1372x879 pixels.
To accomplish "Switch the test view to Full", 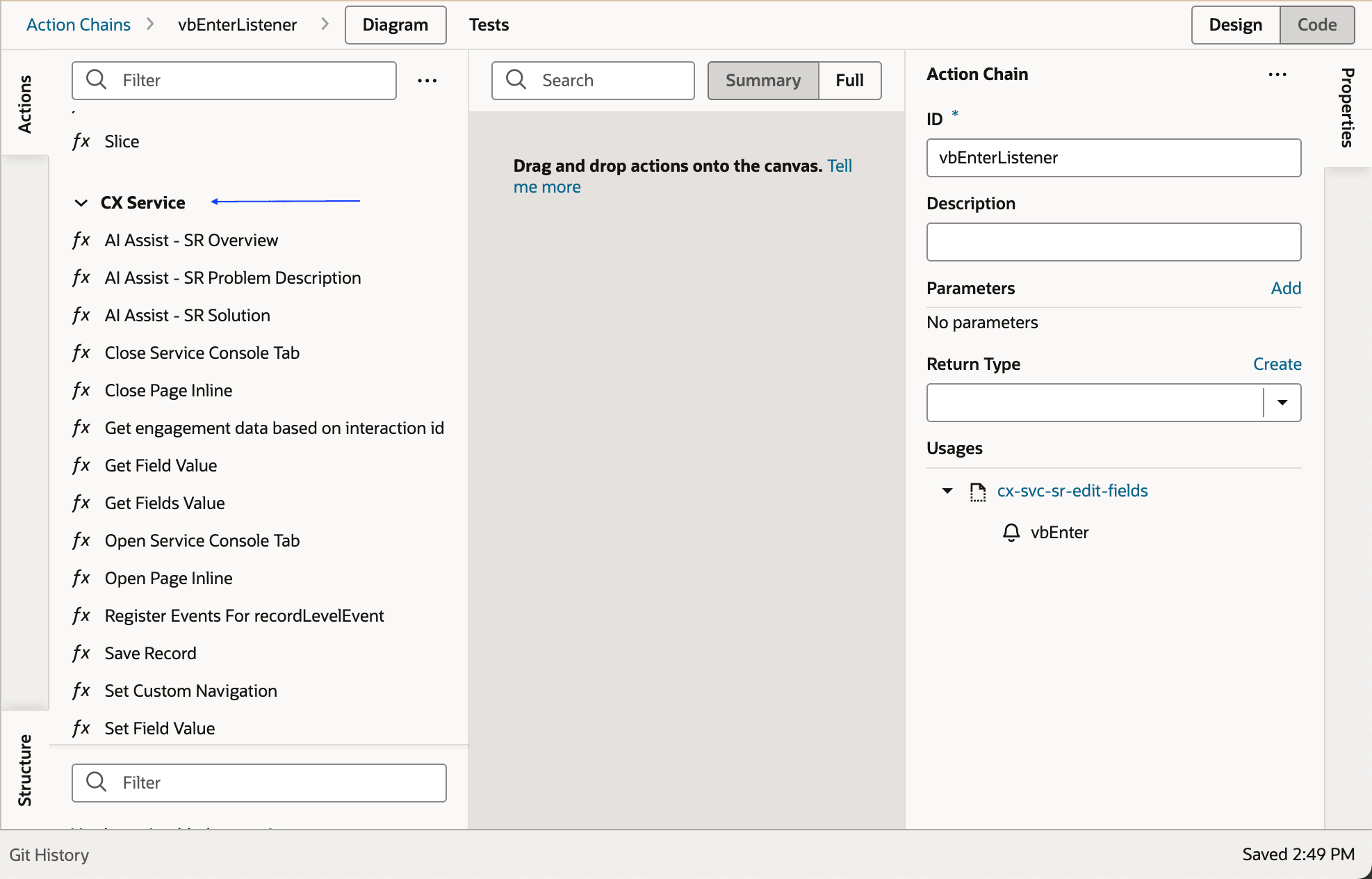I will pos(849,81).
